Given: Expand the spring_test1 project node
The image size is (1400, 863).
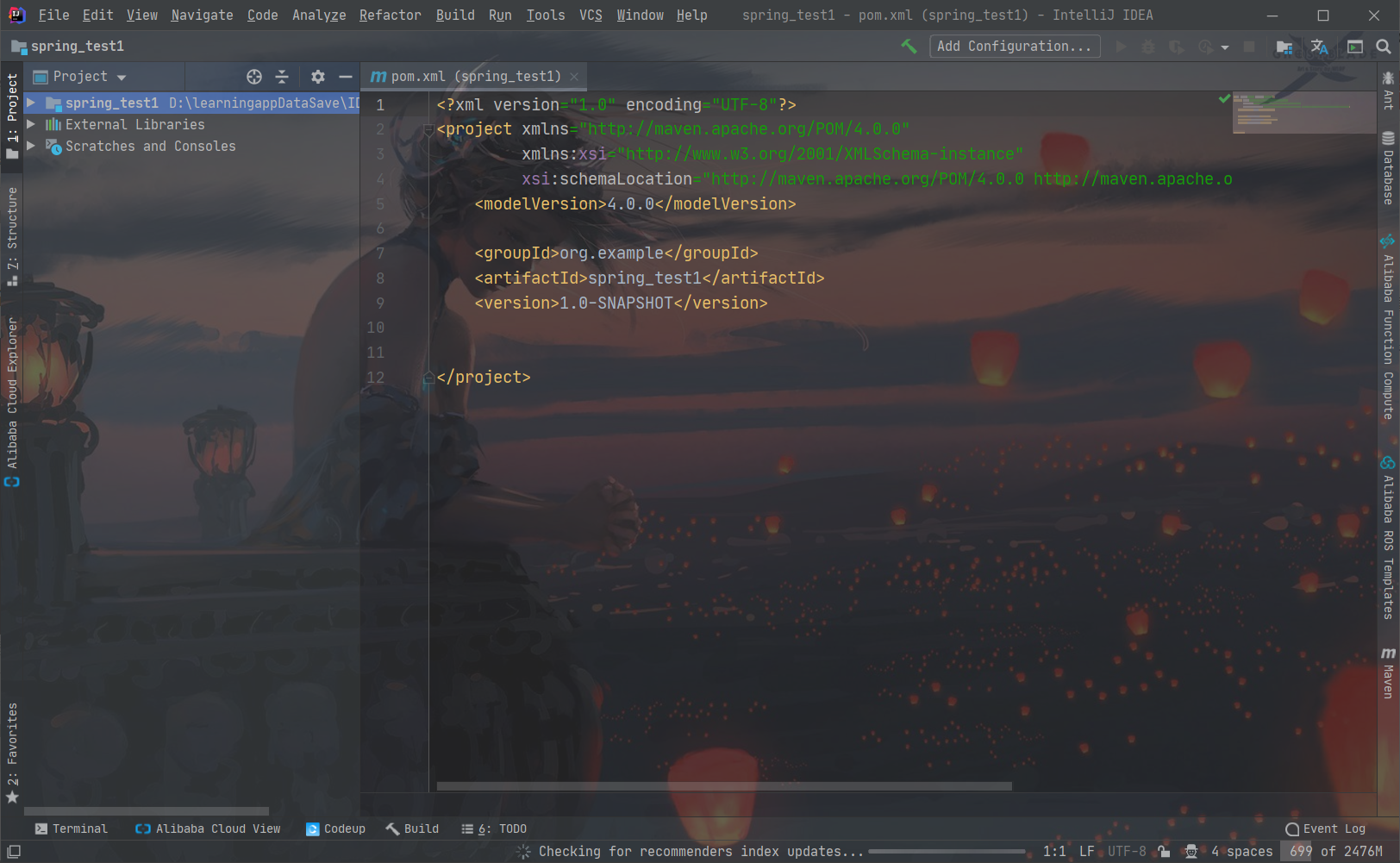Looking at the screenshot, I should click(x=31, y=103).
